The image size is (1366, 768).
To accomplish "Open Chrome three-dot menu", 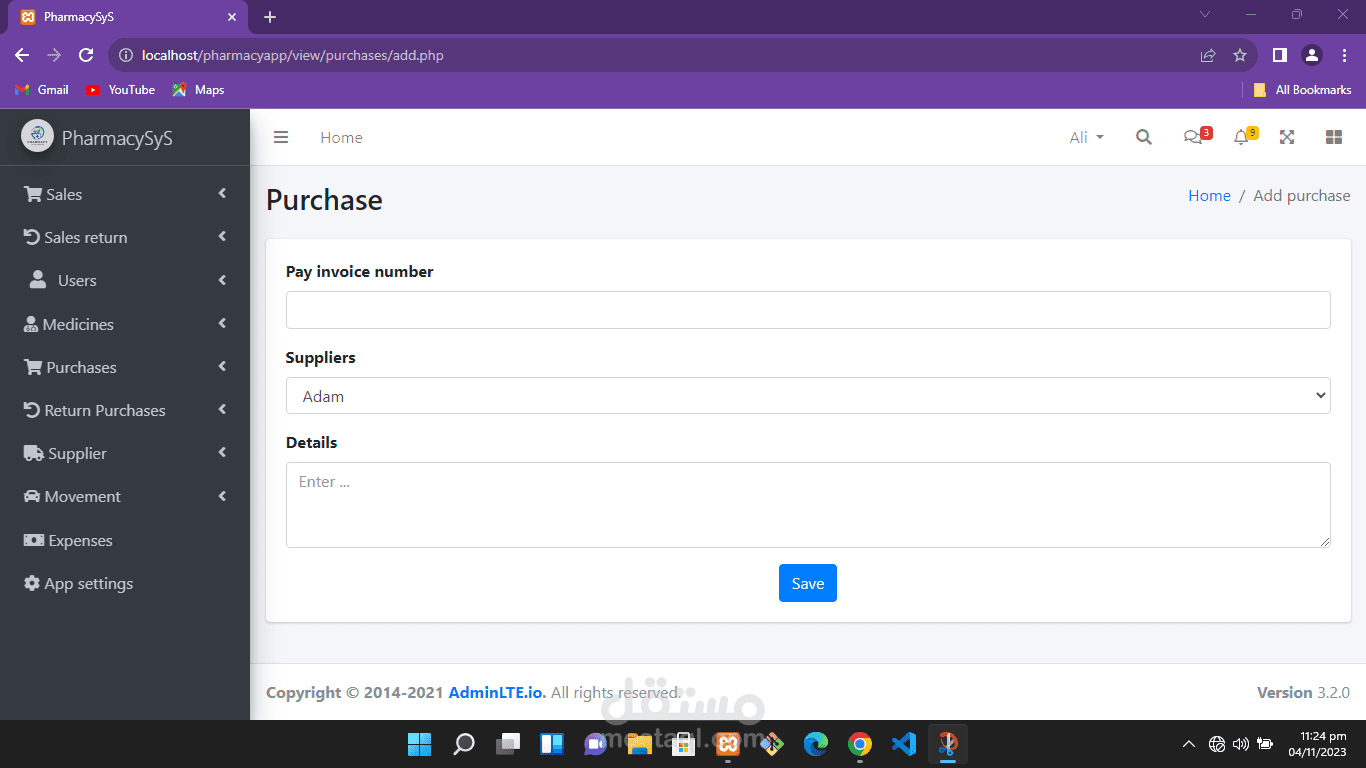I will 1344,55.
